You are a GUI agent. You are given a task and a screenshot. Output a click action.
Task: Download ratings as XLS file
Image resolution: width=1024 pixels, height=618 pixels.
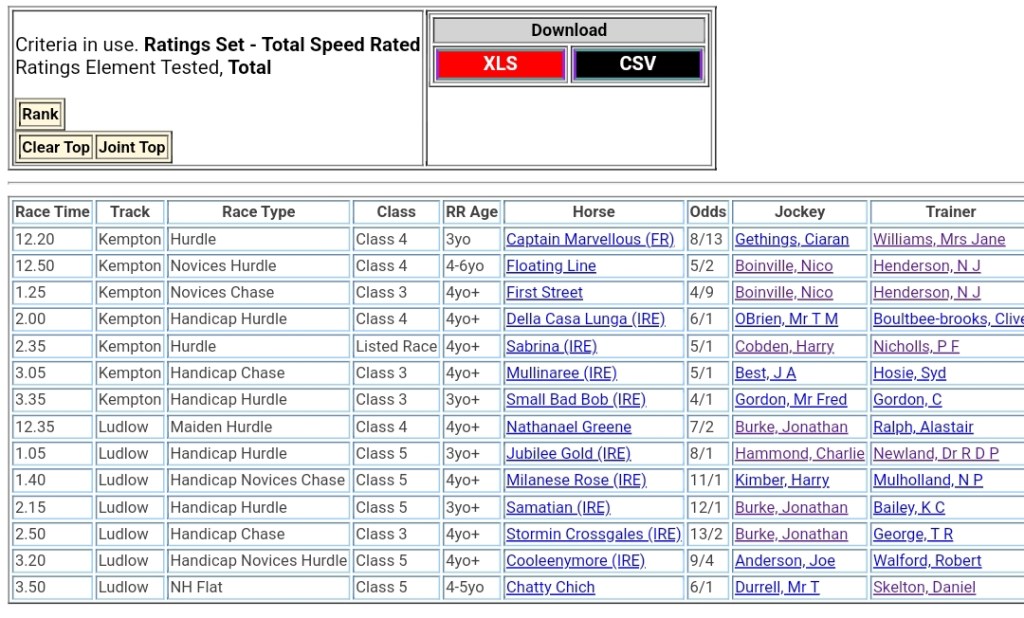(x=500, y=64)
